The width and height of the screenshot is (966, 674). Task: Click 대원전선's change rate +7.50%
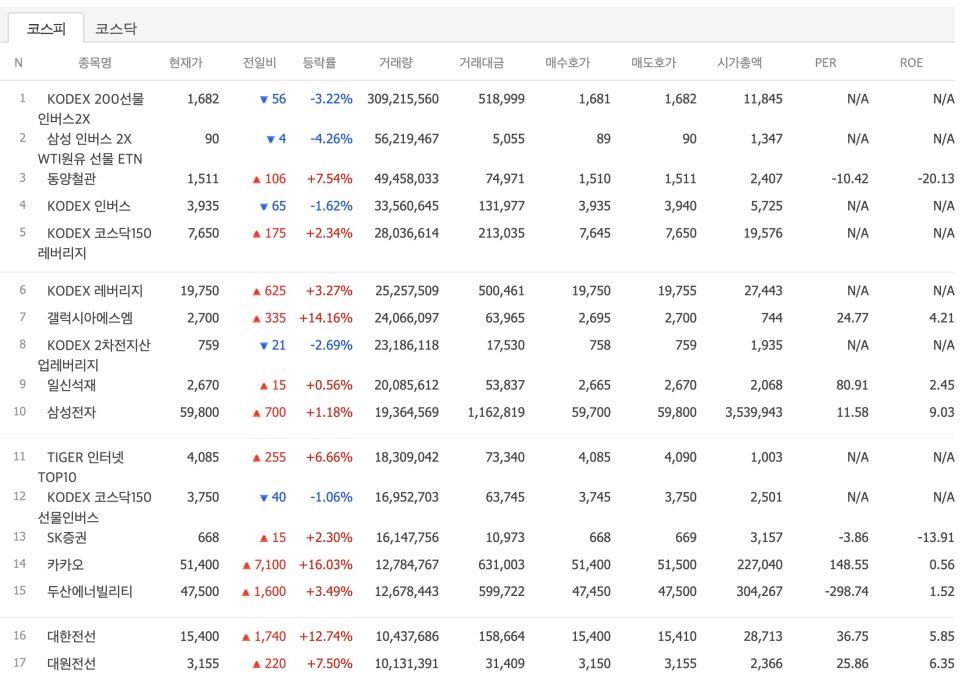330,664
